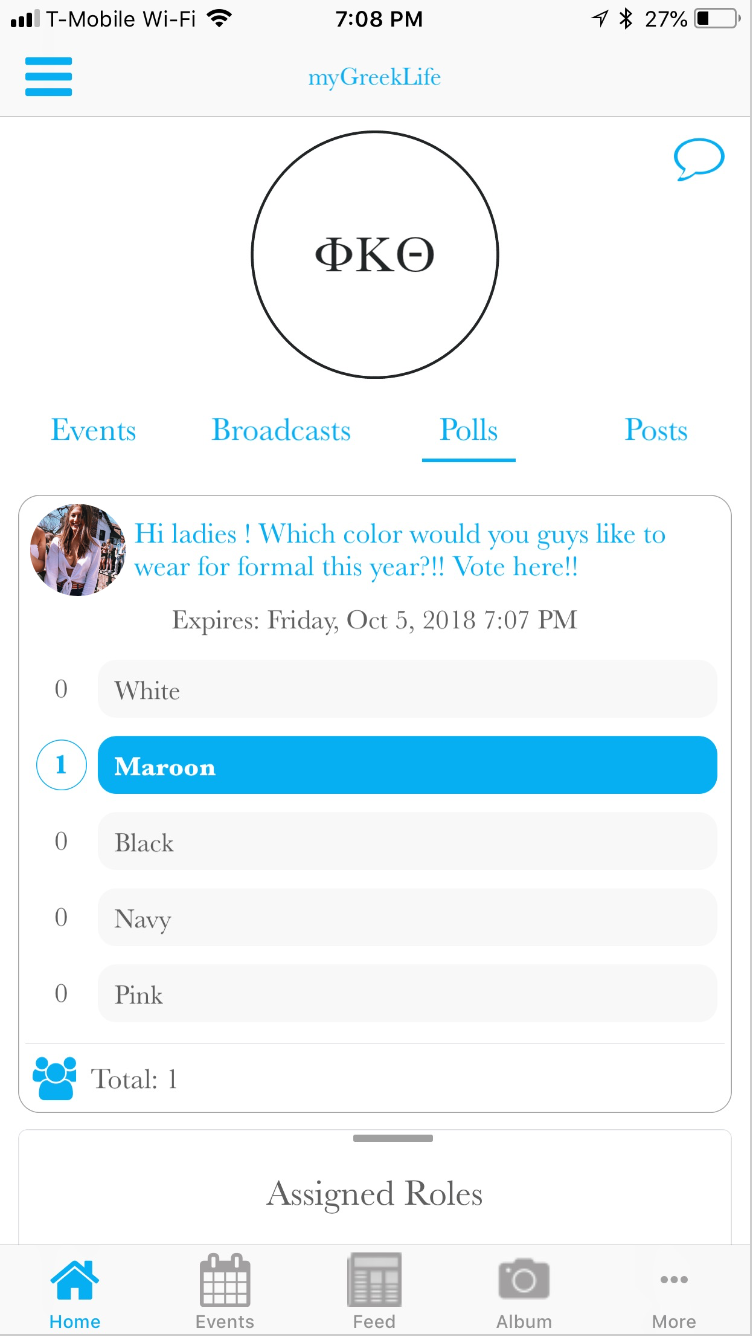Switch to the Posts tab
The image size is (752, 1336).
coord(656,431)
